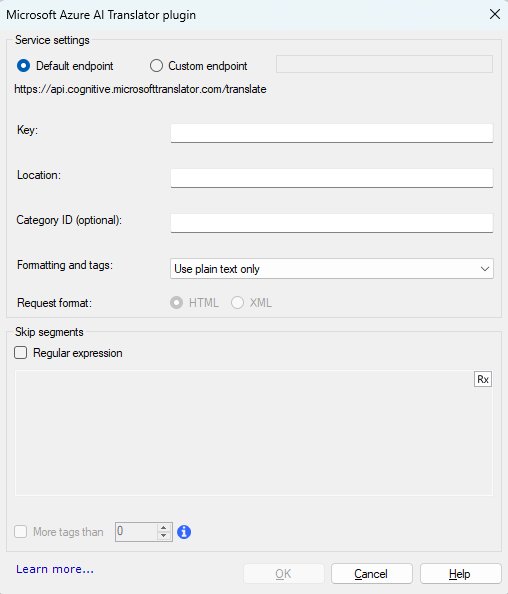Close the Azure AI Translator plugin dialog
Image resolution: width=508 pixels, height=594 pixels.
click(494, 14)
